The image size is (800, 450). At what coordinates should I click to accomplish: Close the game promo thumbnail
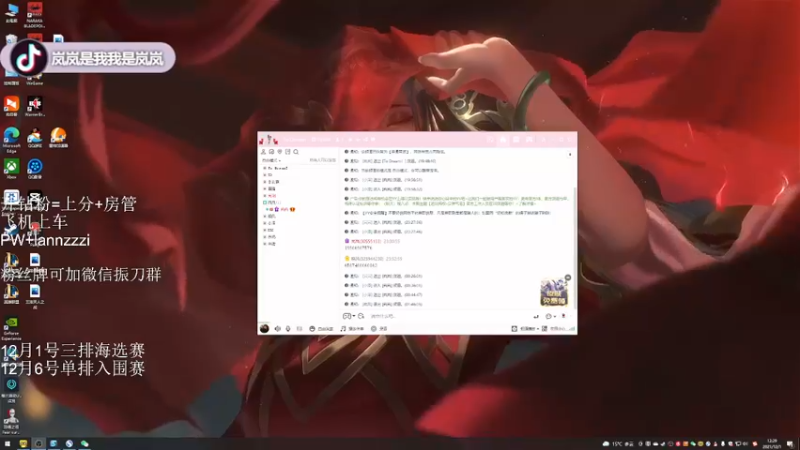click(568, 278)
